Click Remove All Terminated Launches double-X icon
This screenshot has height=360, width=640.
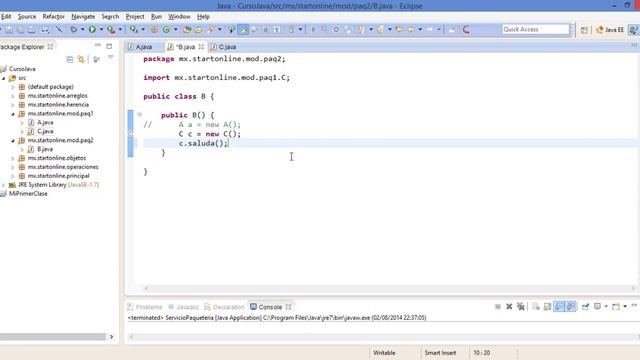tap(520, 307)
